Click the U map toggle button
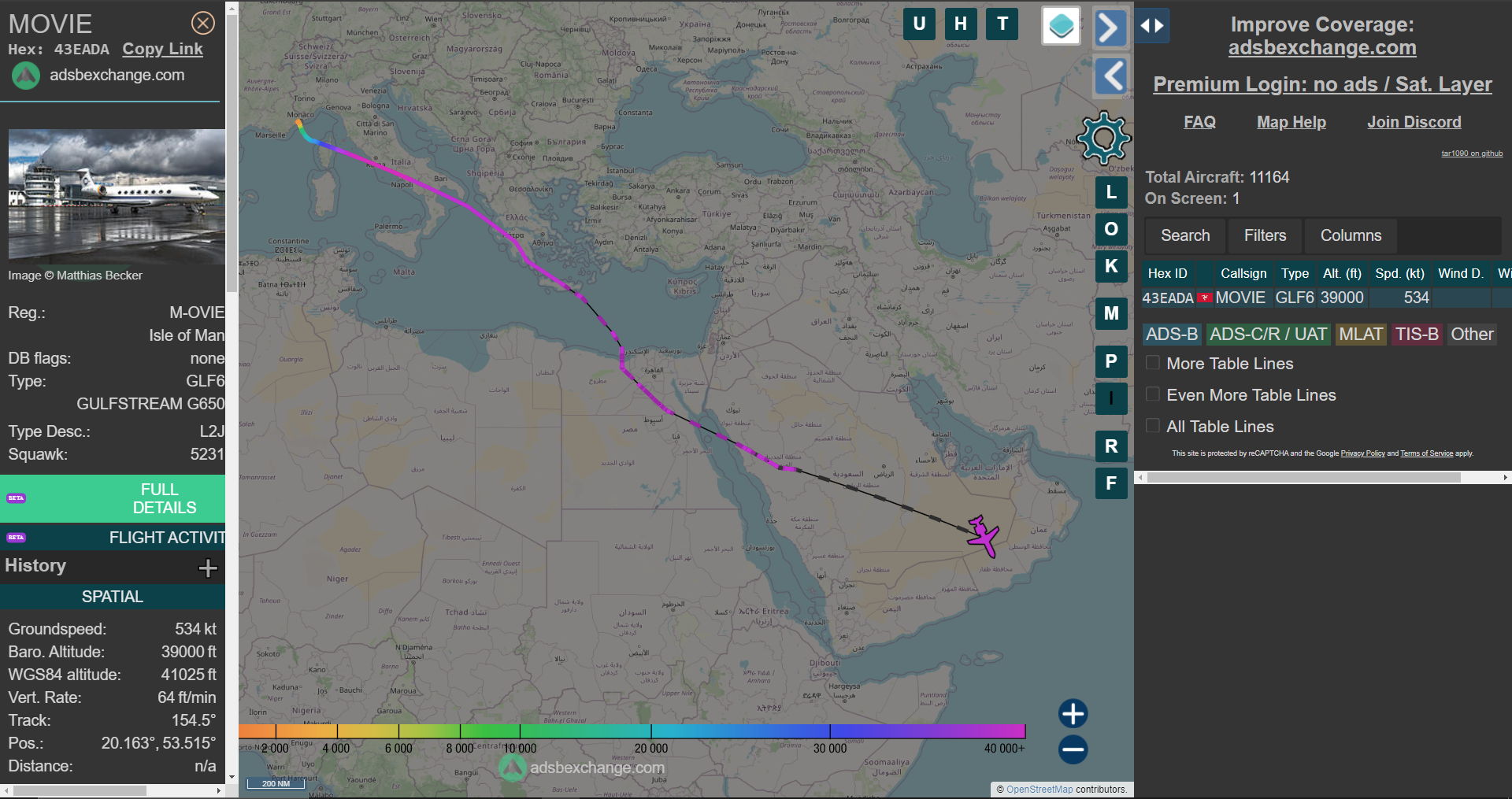Image resolution: width=1512 pixels, height=799 pixels. (919, 24)
